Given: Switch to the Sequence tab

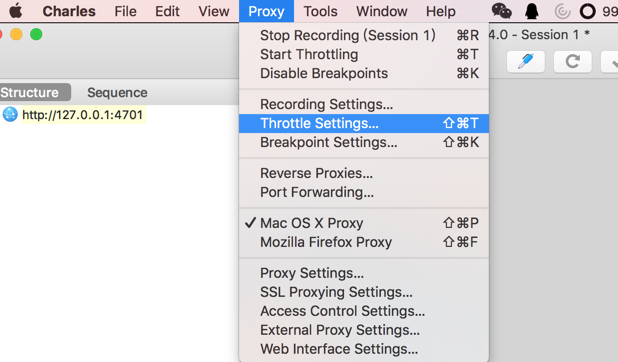Looking at the screenshot, I should (117, 93).
